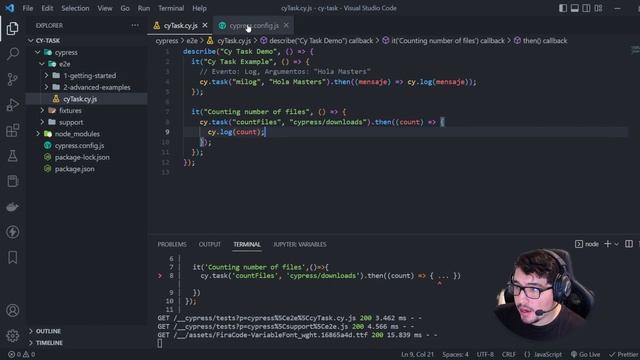Add a new terminal with plus icon
The height and width of the screenshot is (360, 640).
(x=607, y=244)
